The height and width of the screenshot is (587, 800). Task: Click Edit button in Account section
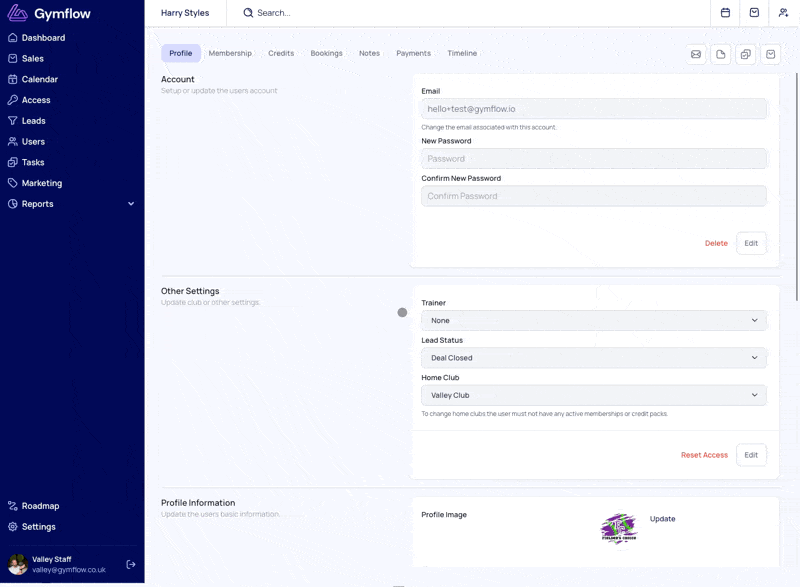(751, 243)
